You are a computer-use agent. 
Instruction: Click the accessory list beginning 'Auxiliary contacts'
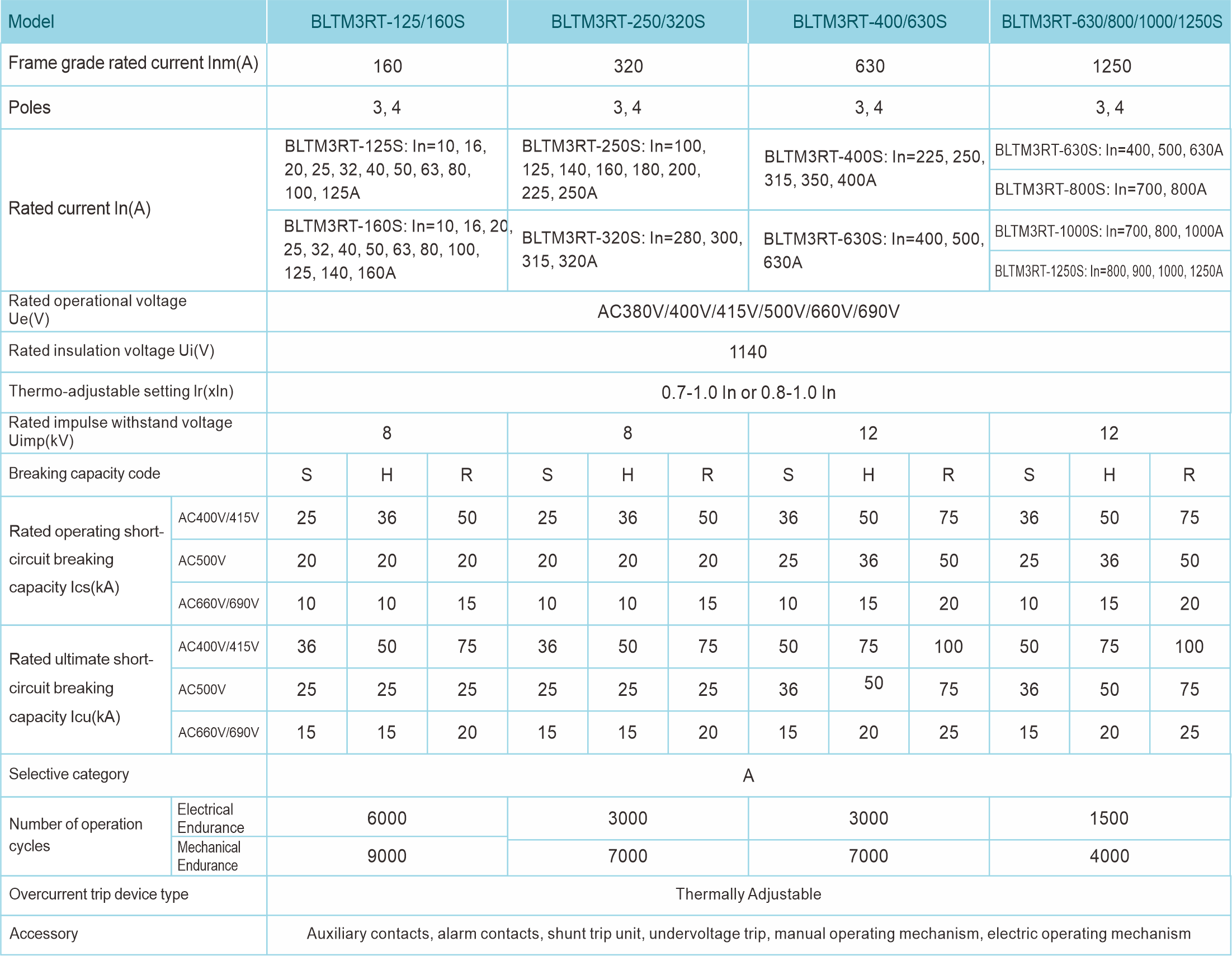point(748,934)
